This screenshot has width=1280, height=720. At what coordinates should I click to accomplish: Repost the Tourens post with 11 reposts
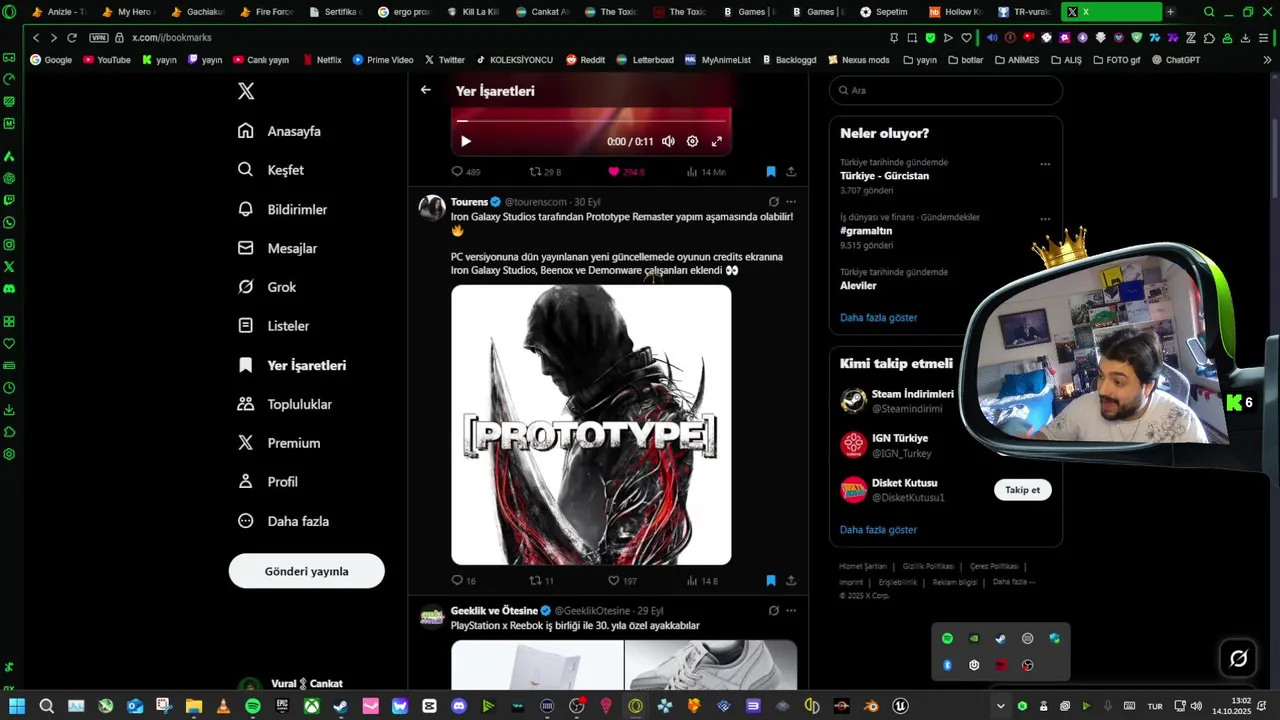click(541, 580)
